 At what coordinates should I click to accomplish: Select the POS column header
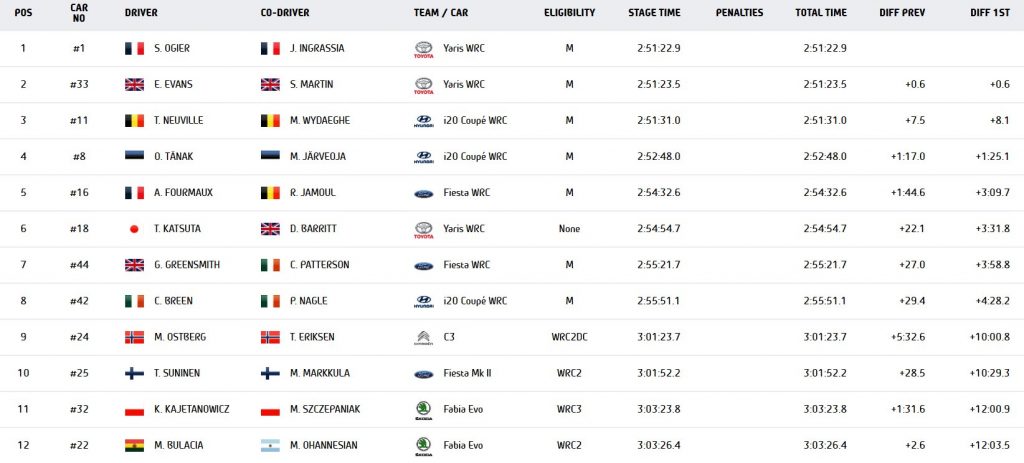click(23, 13)
